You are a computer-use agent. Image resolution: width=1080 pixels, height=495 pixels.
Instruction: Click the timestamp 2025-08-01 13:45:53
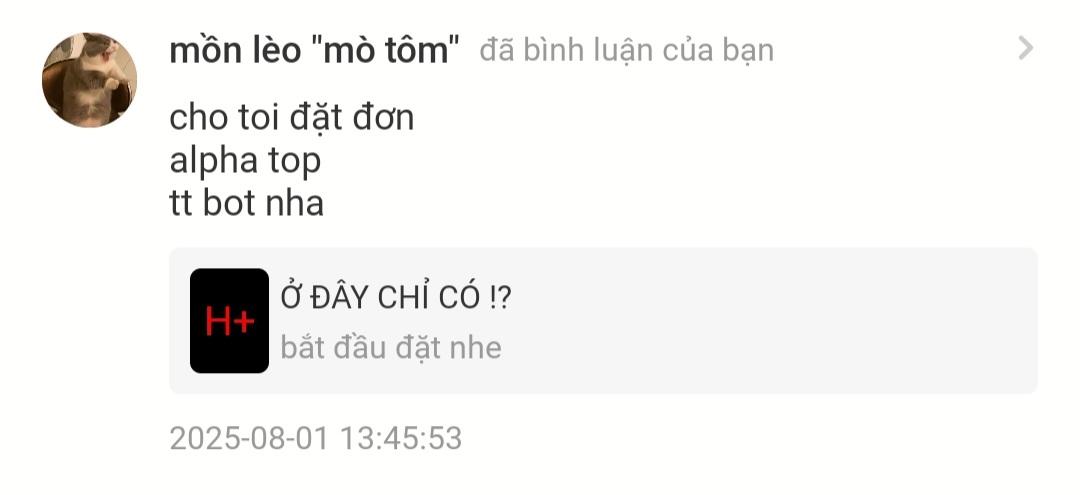pyautogui.click(x=315, y=439)
